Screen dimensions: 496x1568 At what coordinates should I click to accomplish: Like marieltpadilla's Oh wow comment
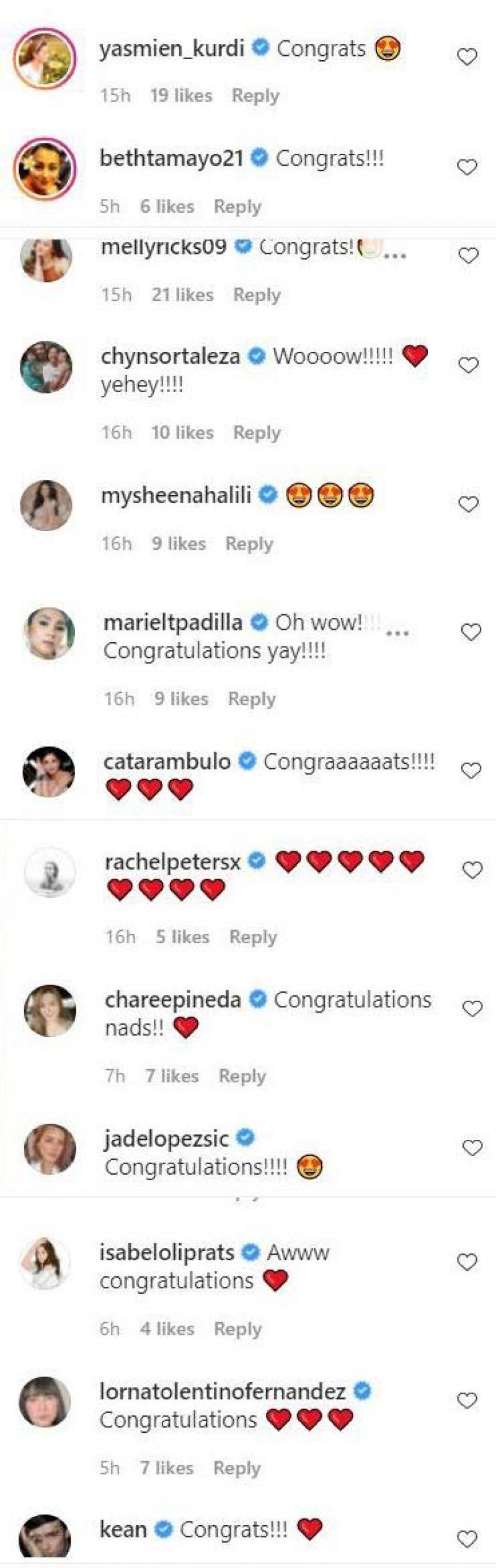coord(471,632)
